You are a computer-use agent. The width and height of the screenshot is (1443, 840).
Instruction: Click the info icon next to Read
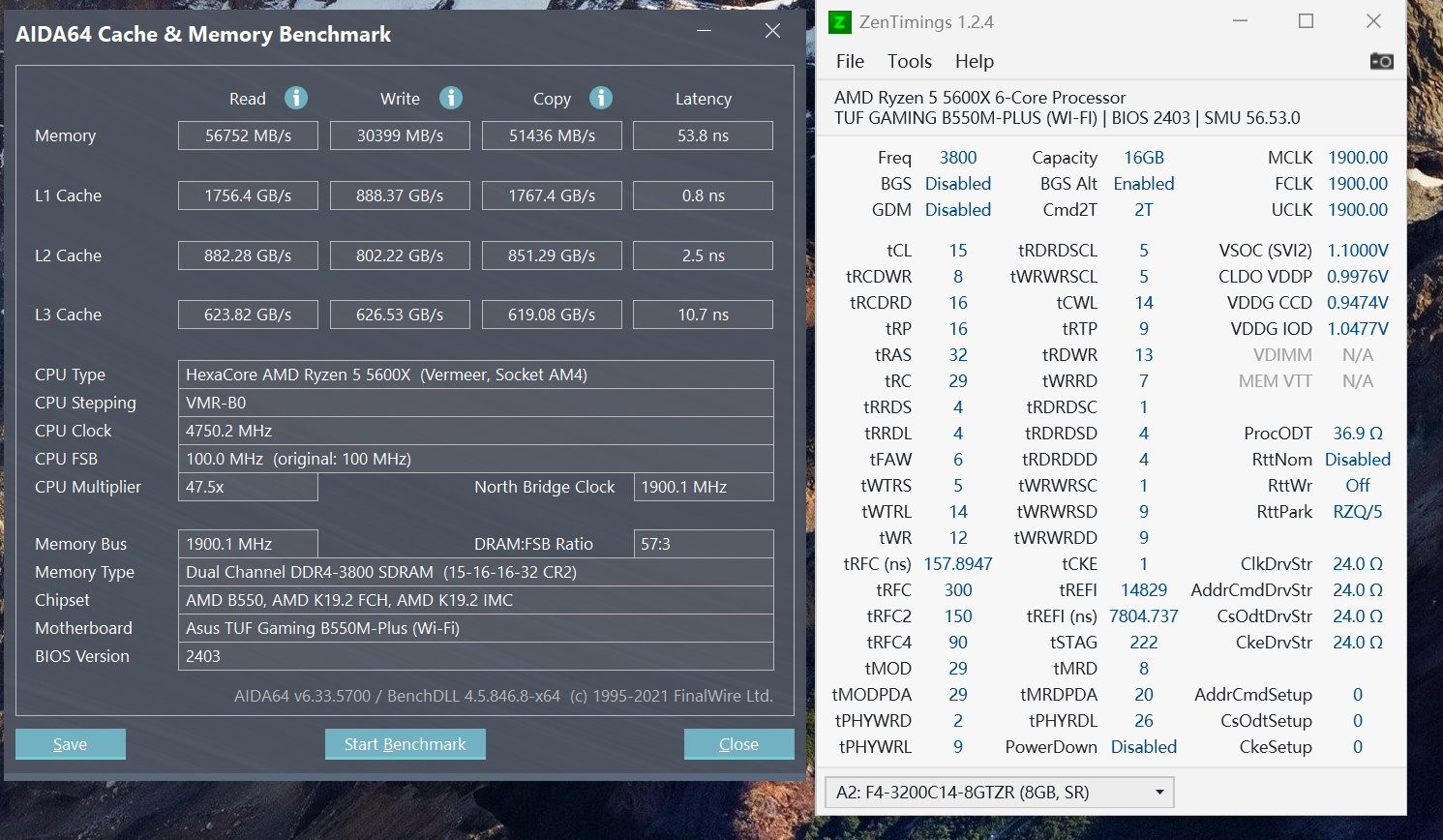[x=295, y=98]
